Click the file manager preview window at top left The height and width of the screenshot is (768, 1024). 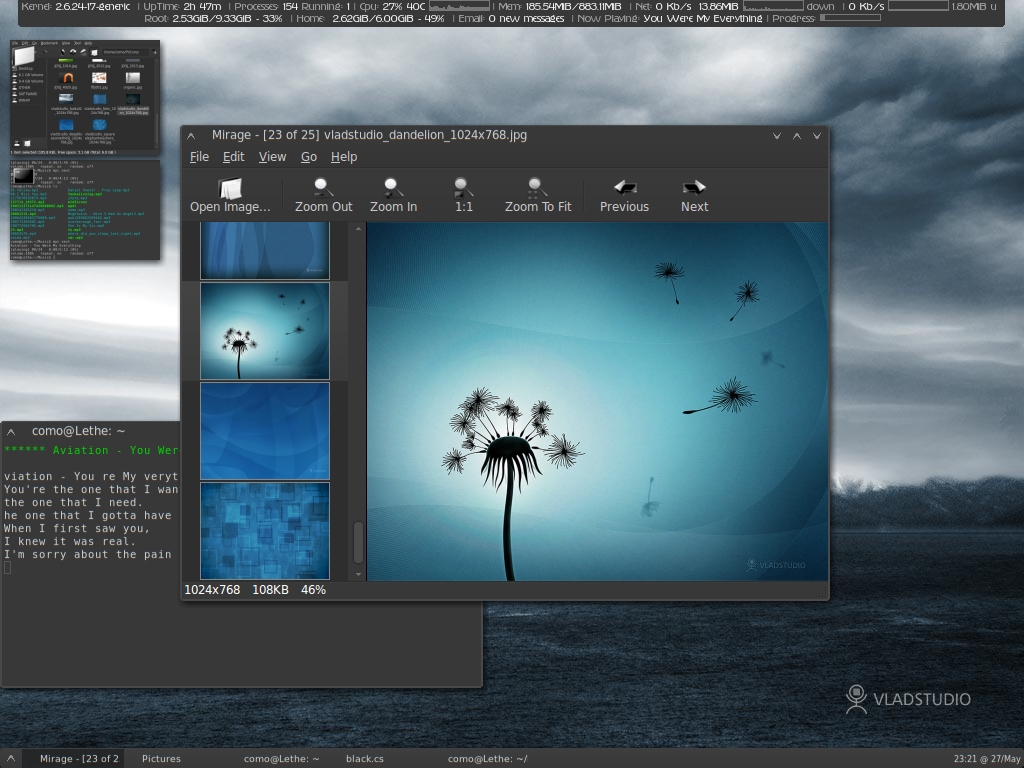(x=85, y=98)
